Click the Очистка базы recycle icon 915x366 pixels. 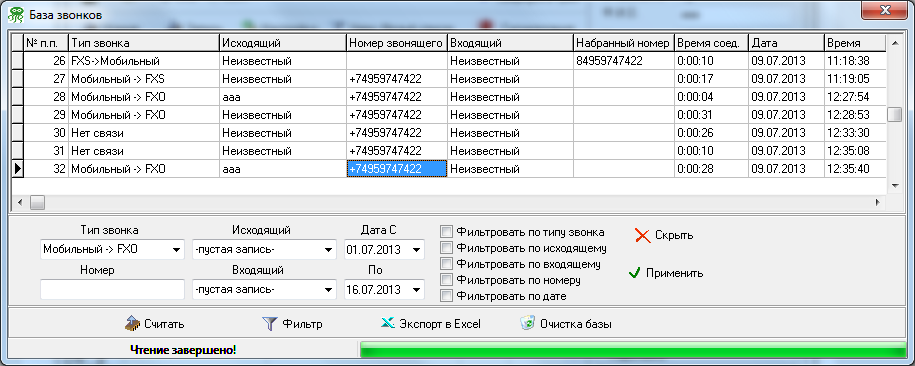click(528, 323)
